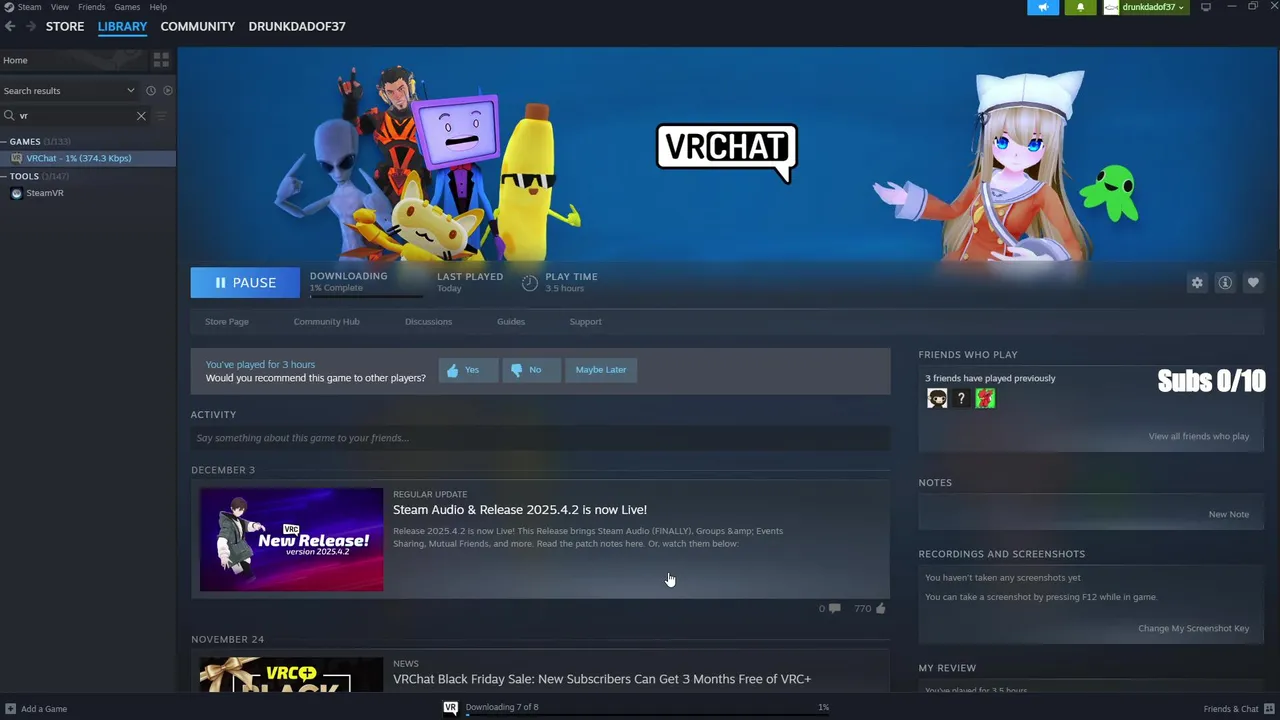This screenshot has width=1280, height=720.
Task: Open Steam Audio & Release 2025.4.2 headline
Action: tap(520, 510)
